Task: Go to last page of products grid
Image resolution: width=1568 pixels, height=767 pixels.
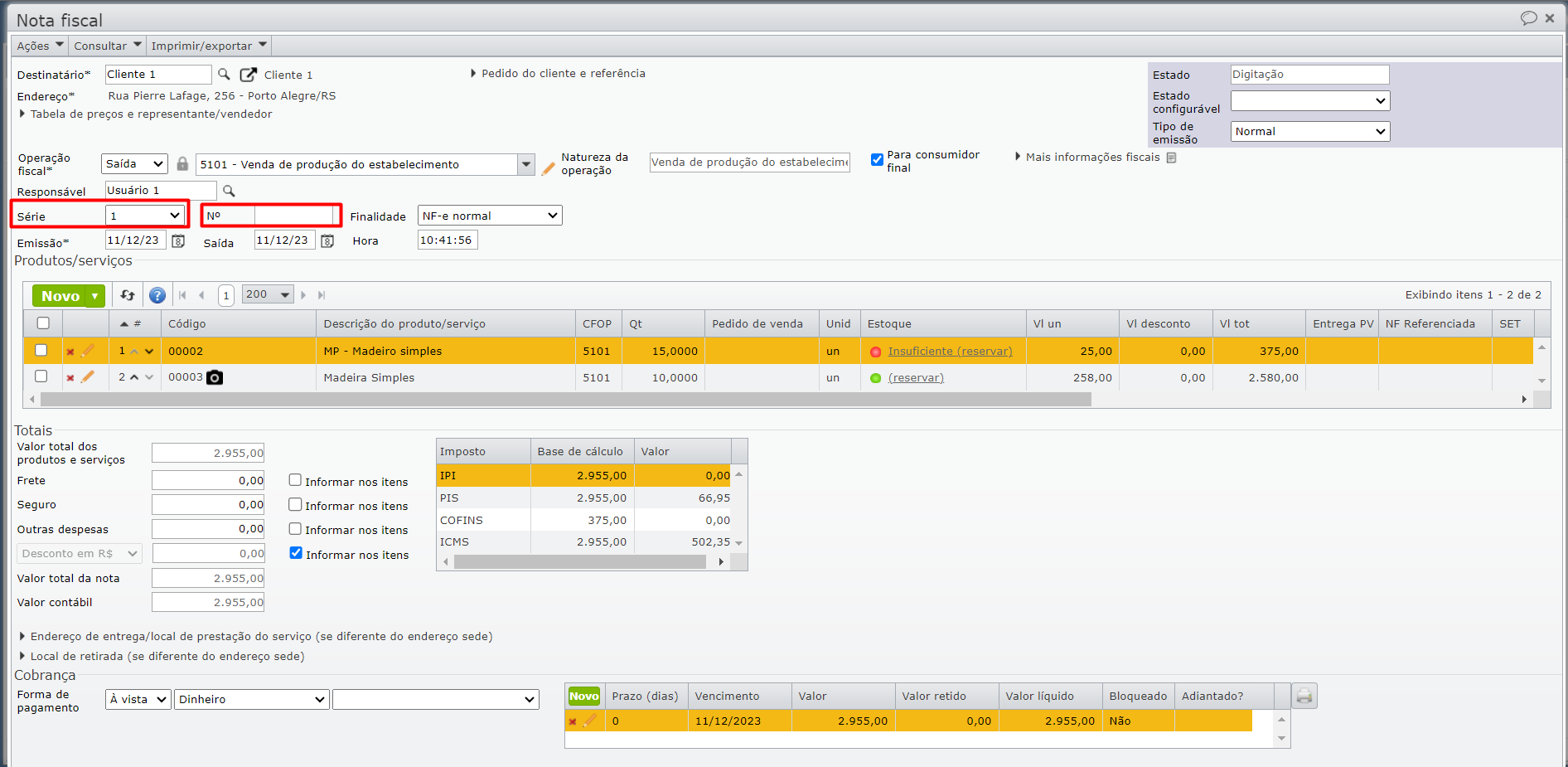Action: (x=322, y=295)
